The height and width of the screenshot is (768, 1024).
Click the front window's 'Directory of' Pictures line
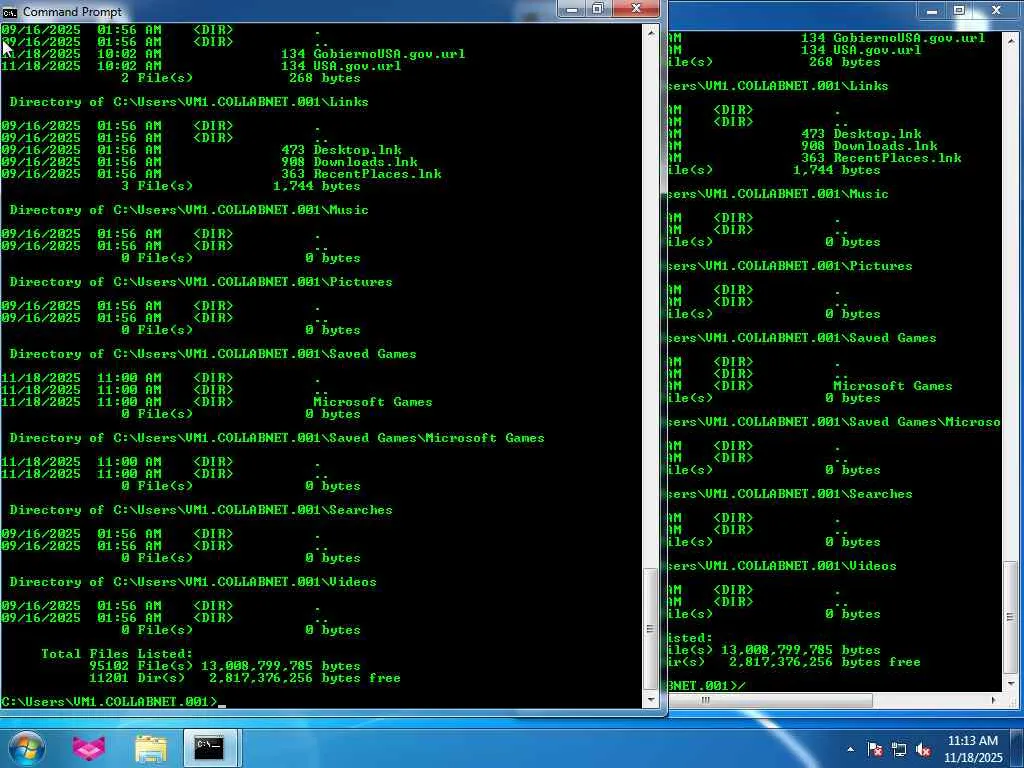200,281
